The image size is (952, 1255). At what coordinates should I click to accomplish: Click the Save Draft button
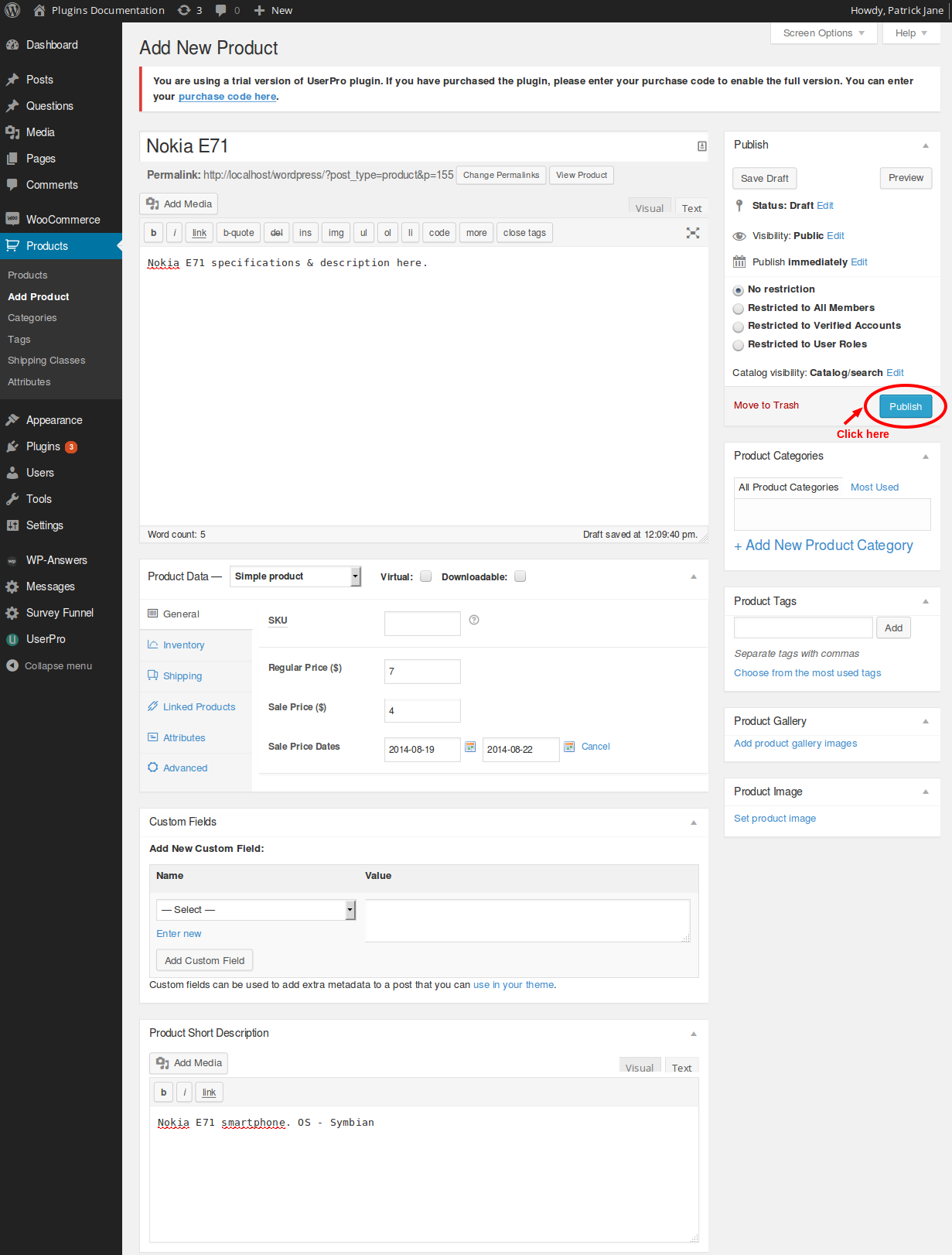pos(765,179)
